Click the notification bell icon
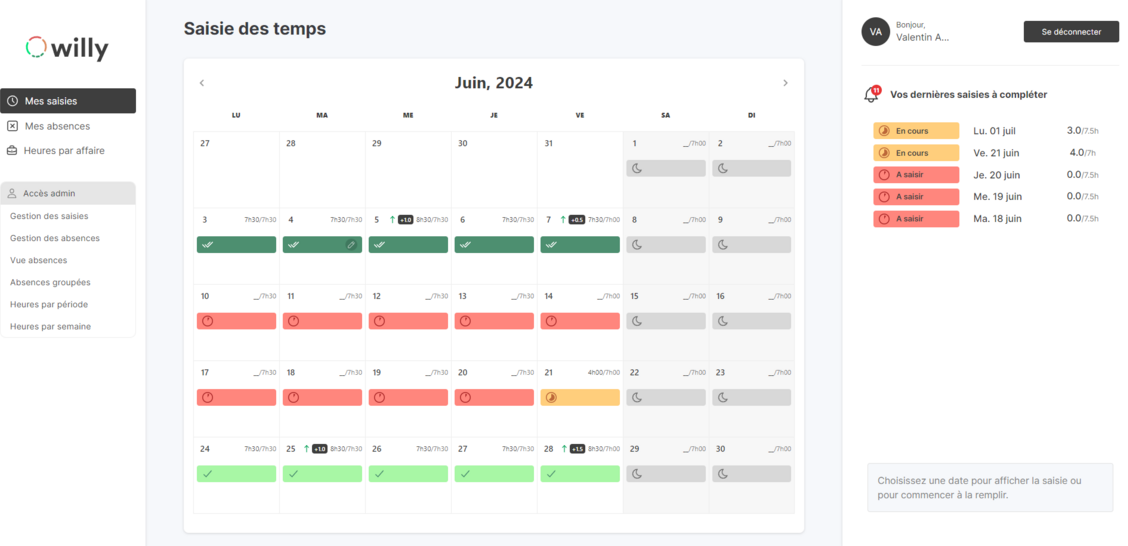Viewport: 1128px width, 546px height. pos(872,94)
